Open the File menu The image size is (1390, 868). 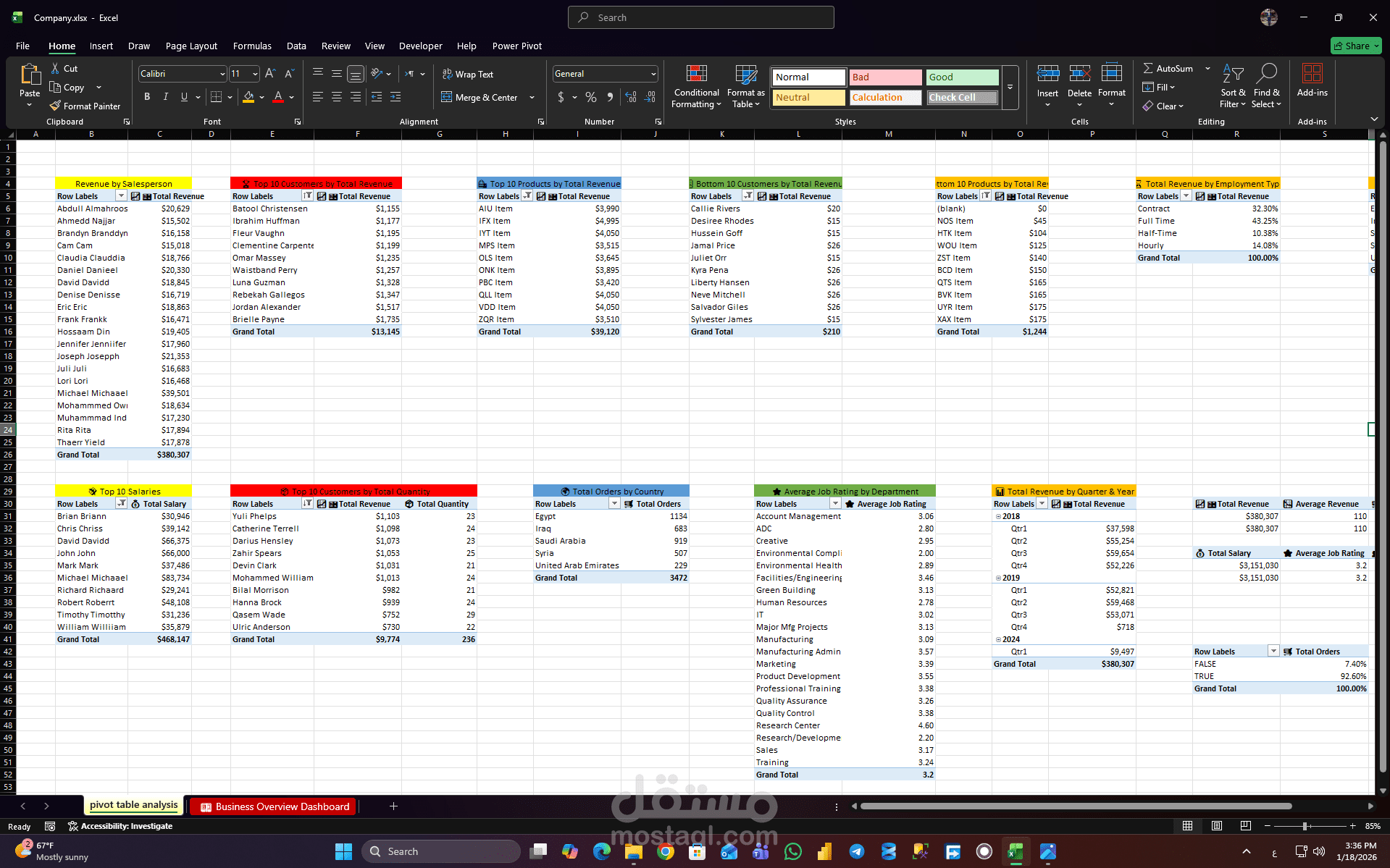(x=22, y=46)
